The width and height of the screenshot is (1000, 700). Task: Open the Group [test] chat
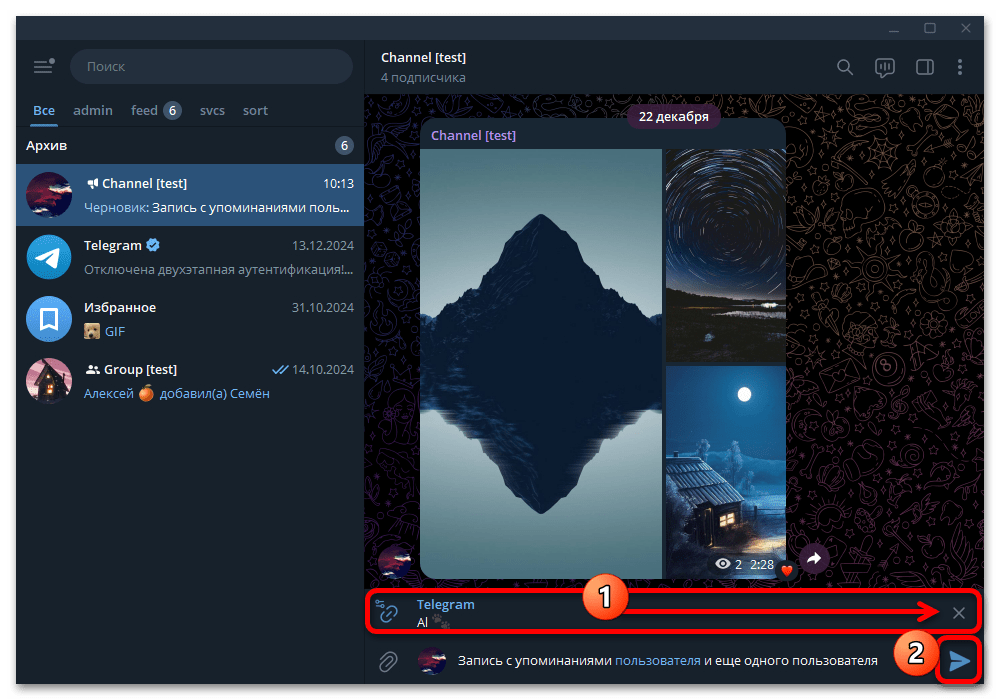click(190, 381)
